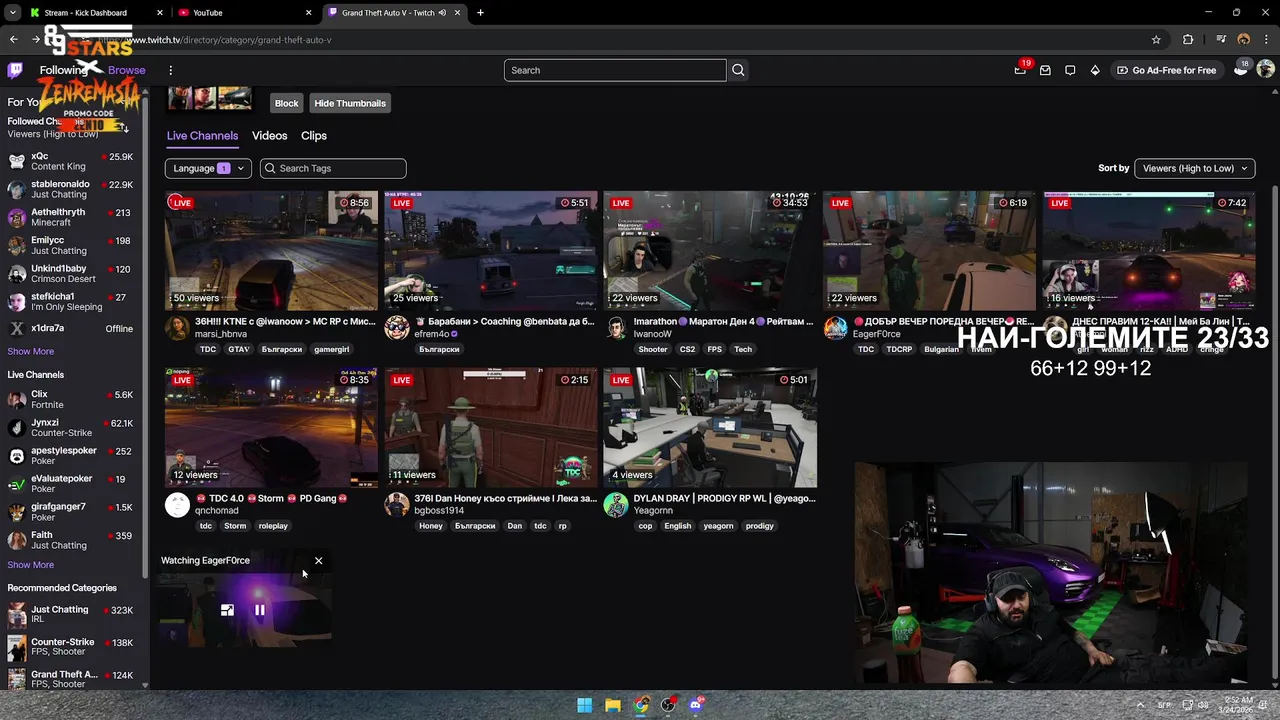Click the Shooter tag under IwanooW
This screenshot has height=720, width=1280.
(x=653, y=349)
